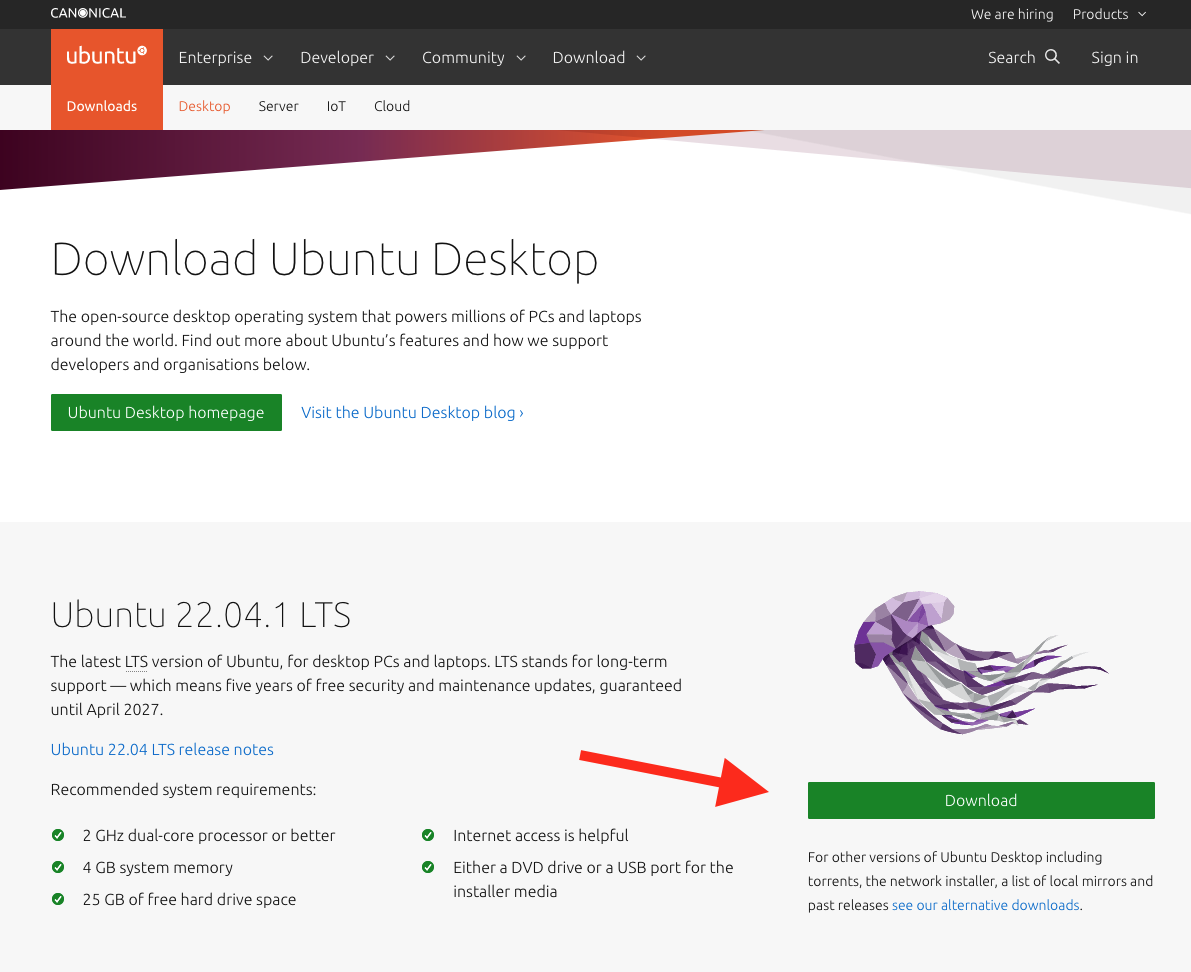
Task: Switch to the Server tab
Action: pyautogui.click(x=278, y=106)
